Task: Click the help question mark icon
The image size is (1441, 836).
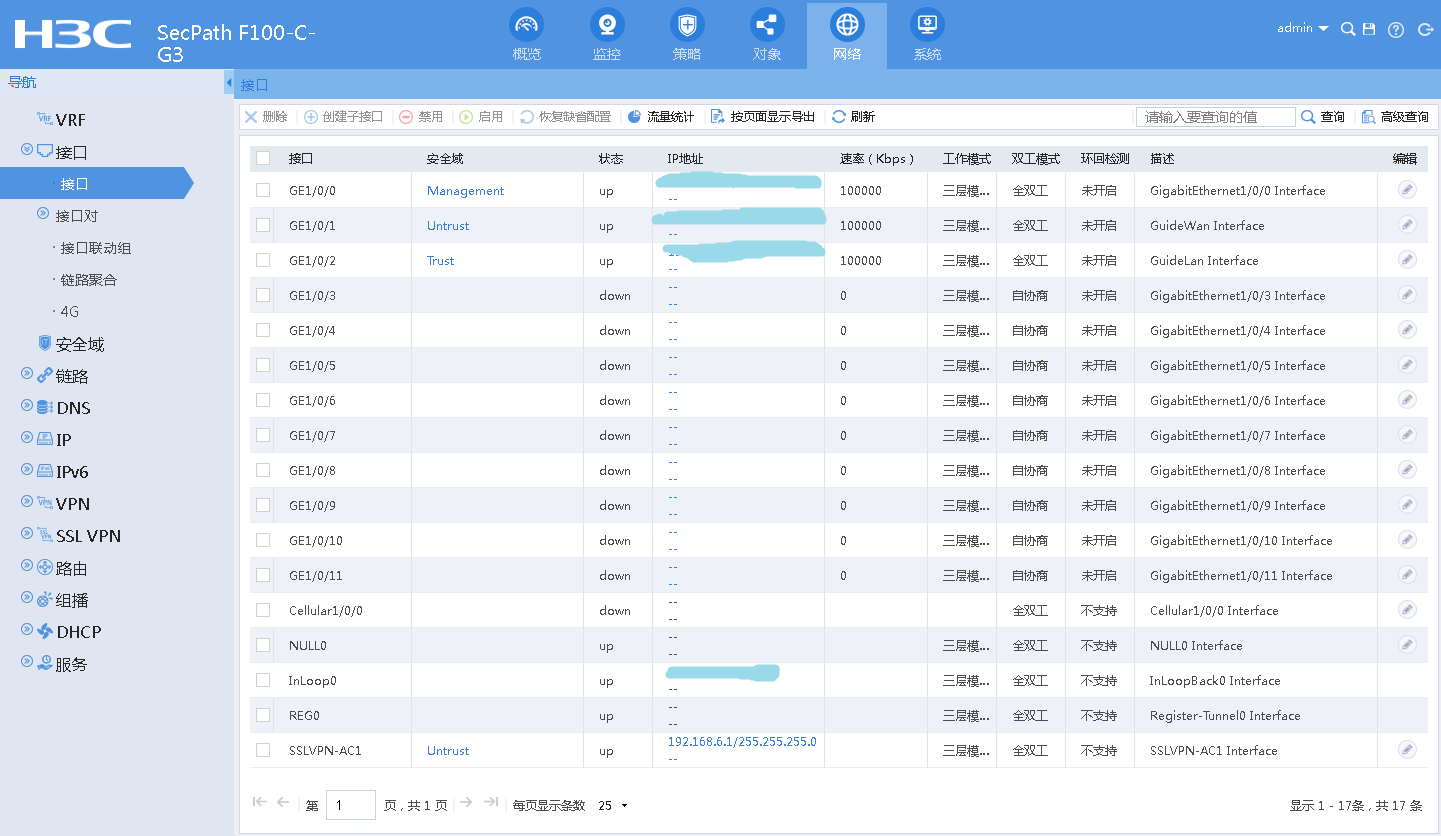Action: click(1396, 30)
